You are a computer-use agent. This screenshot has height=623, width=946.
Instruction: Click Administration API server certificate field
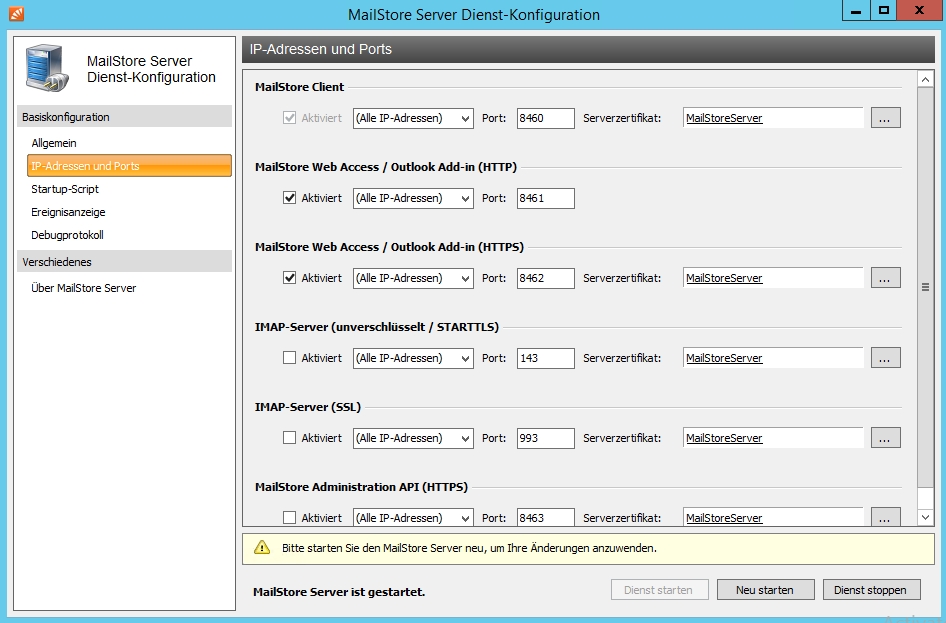click(773, 517)
